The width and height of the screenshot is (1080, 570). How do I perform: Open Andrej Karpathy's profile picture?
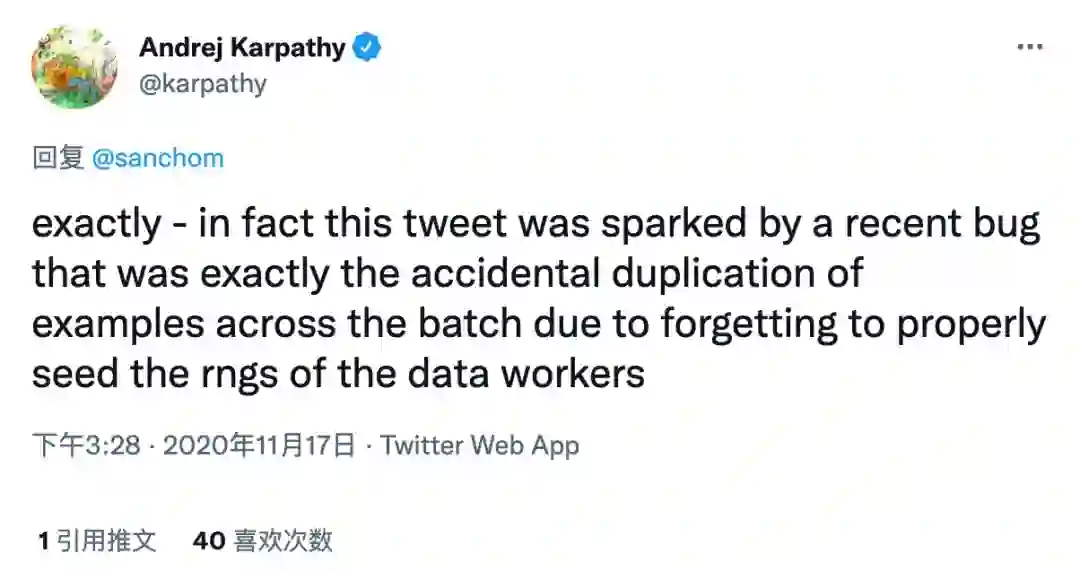point(74,65)
